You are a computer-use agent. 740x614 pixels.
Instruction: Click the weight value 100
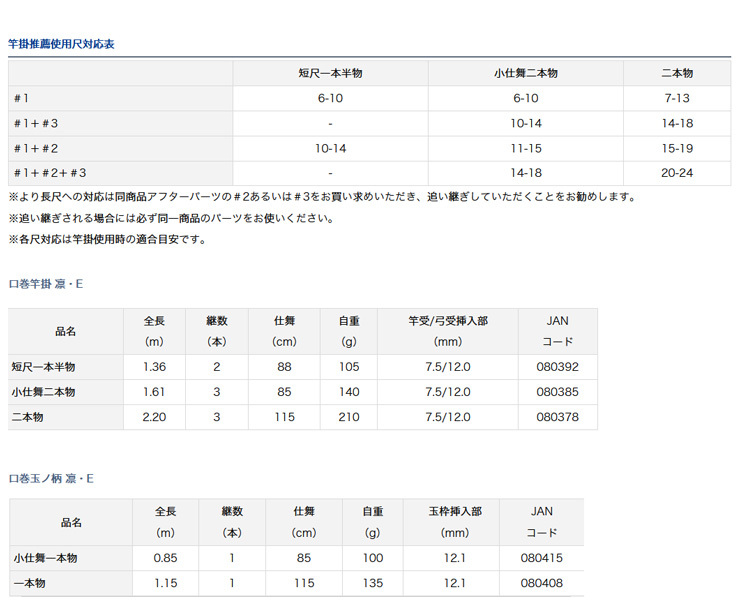(373, 558)
